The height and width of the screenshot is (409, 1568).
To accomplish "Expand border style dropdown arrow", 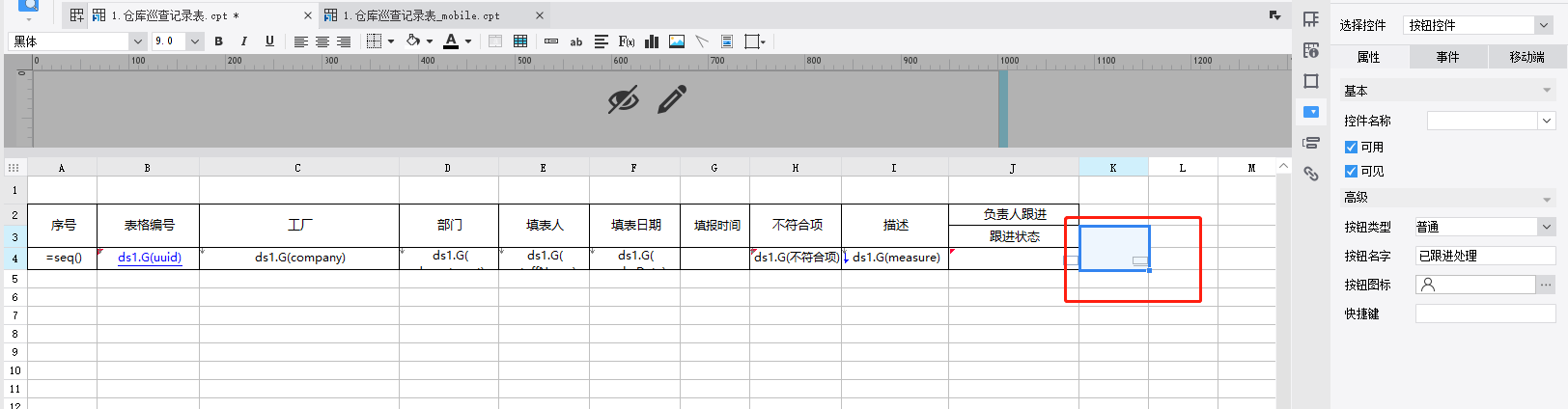I will 391,41.
